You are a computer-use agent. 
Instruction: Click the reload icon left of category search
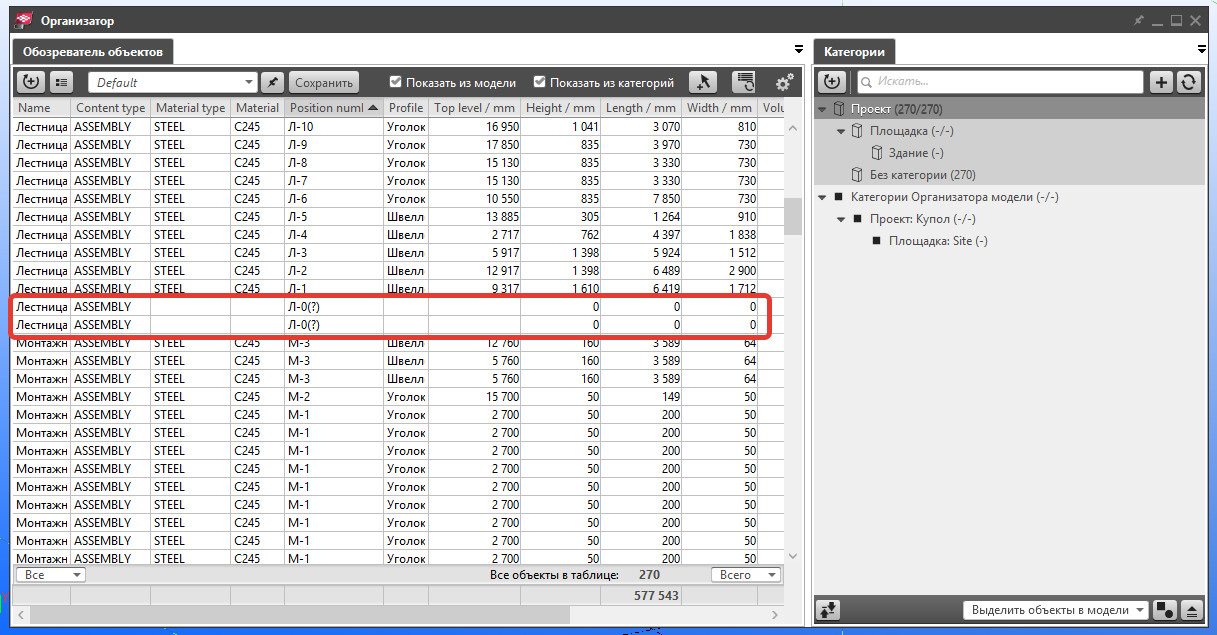click(x=832, y=83)
